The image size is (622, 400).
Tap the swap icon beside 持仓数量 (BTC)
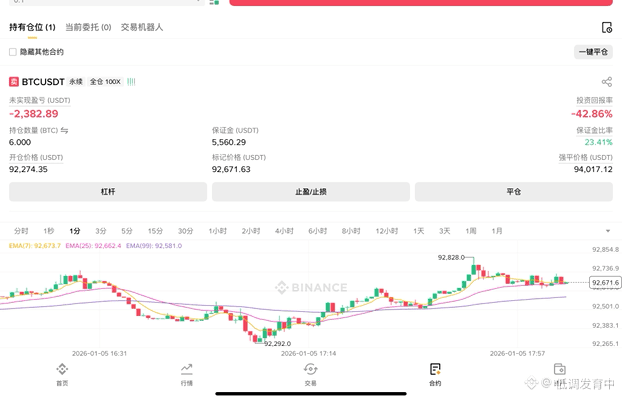(64, 130)
